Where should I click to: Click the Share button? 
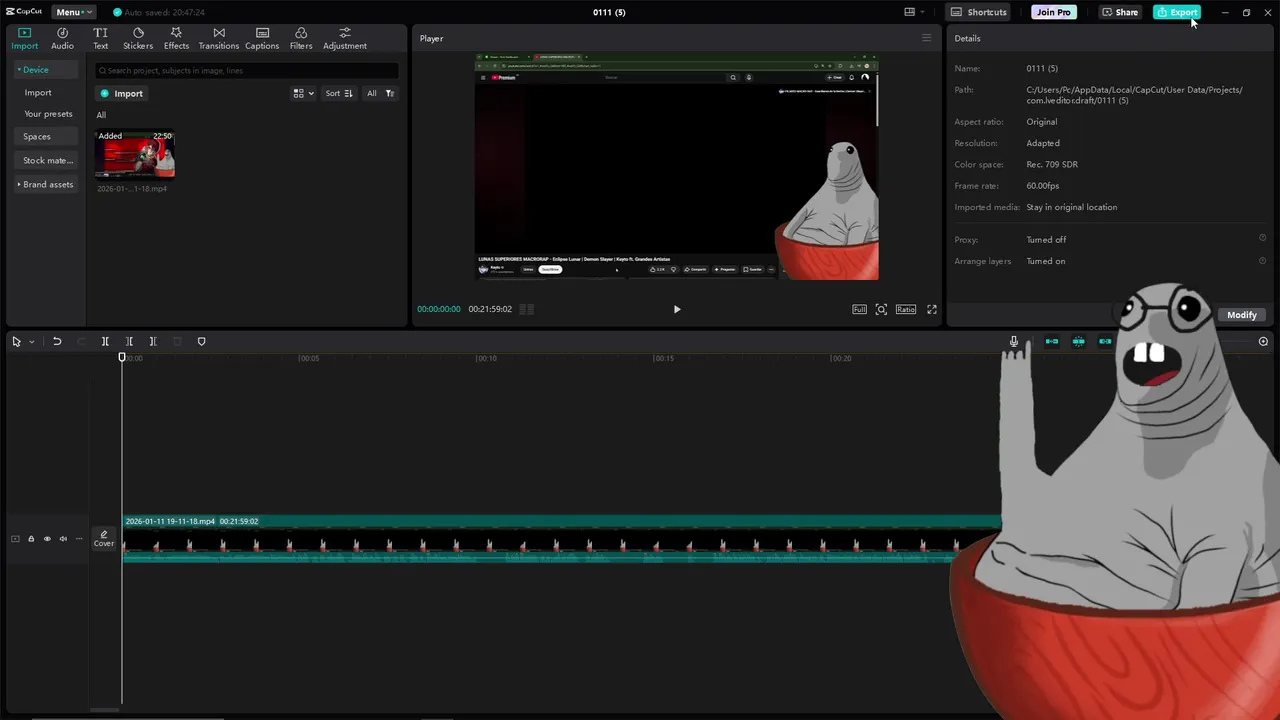1120,12
